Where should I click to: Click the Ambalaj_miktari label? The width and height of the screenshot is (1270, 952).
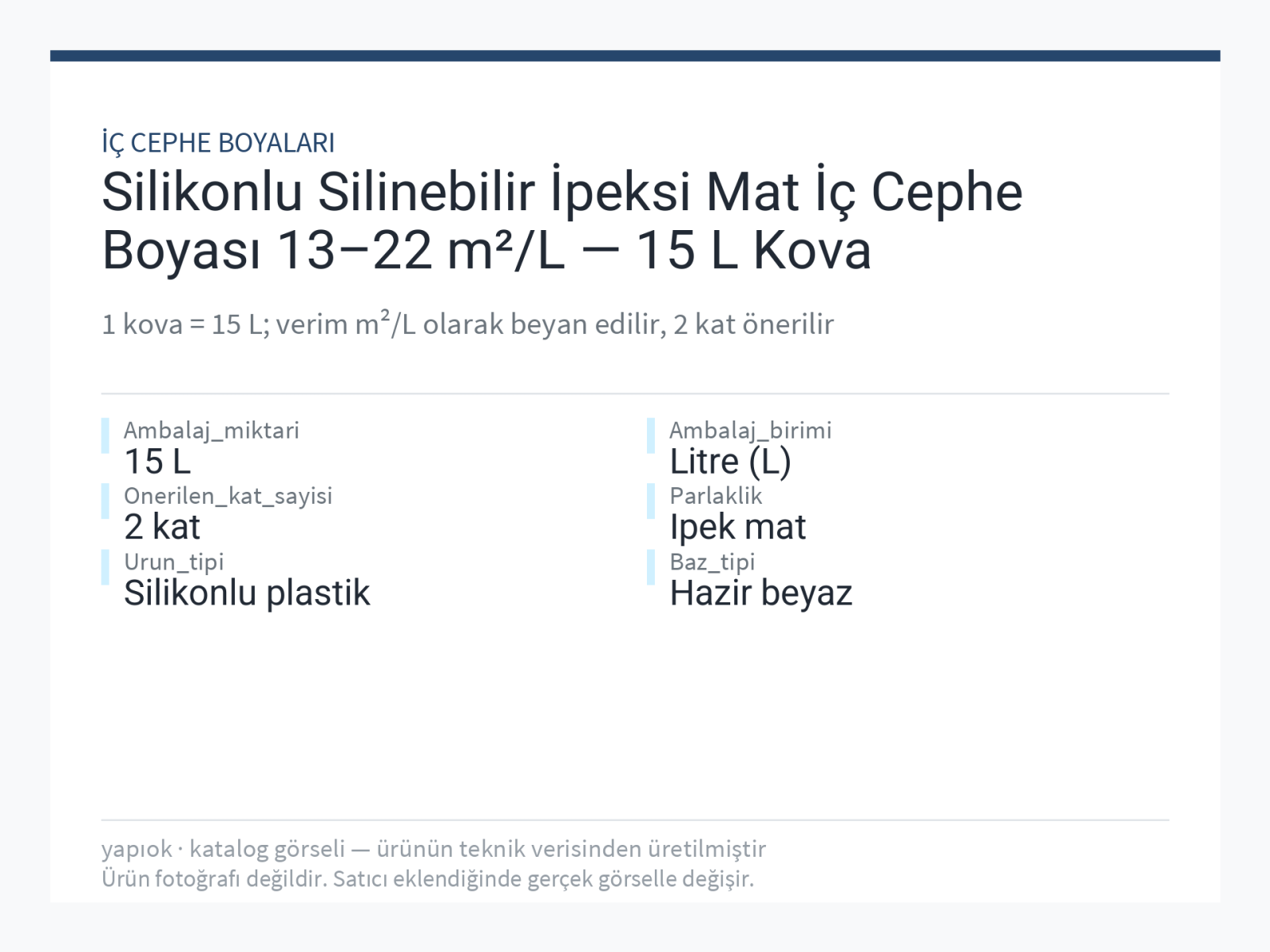pyautogui.click(x=211, y=430)
